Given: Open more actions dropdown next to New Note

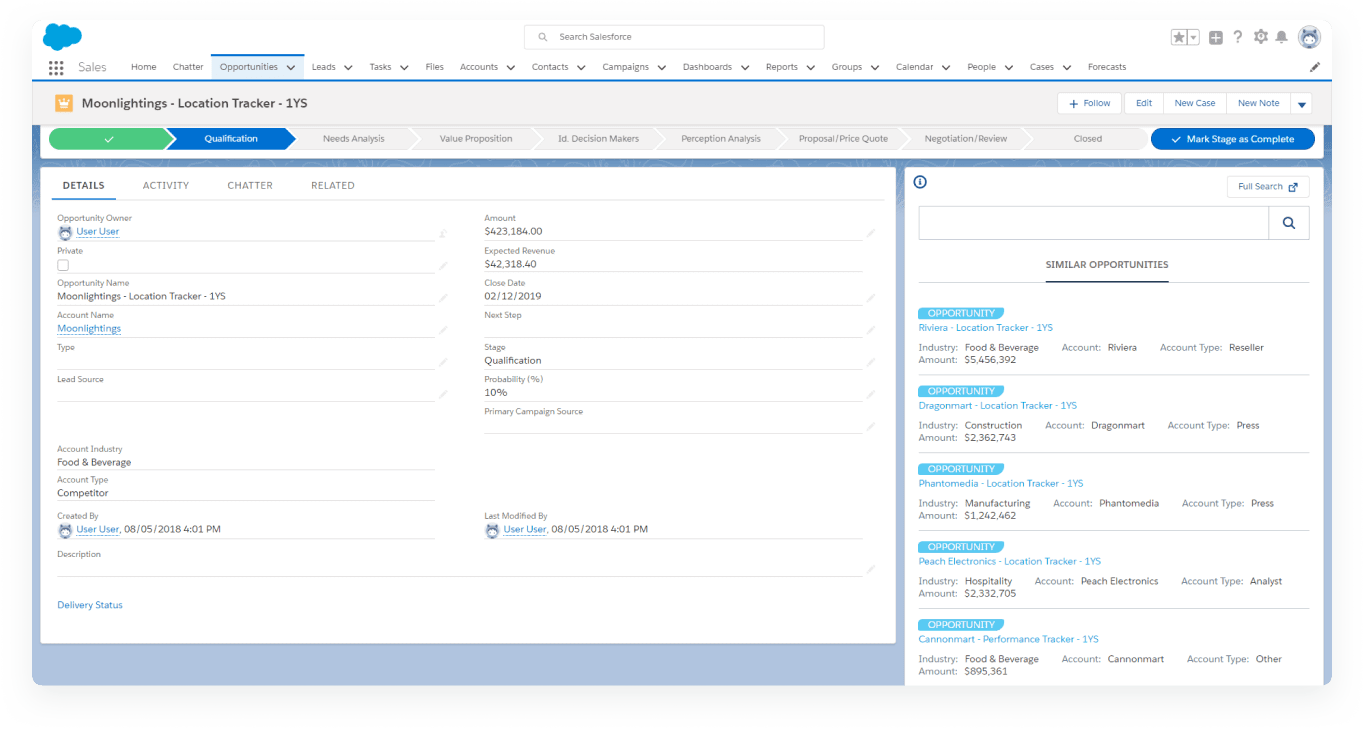Looking at the screenshot, I should click(1301, 104).
